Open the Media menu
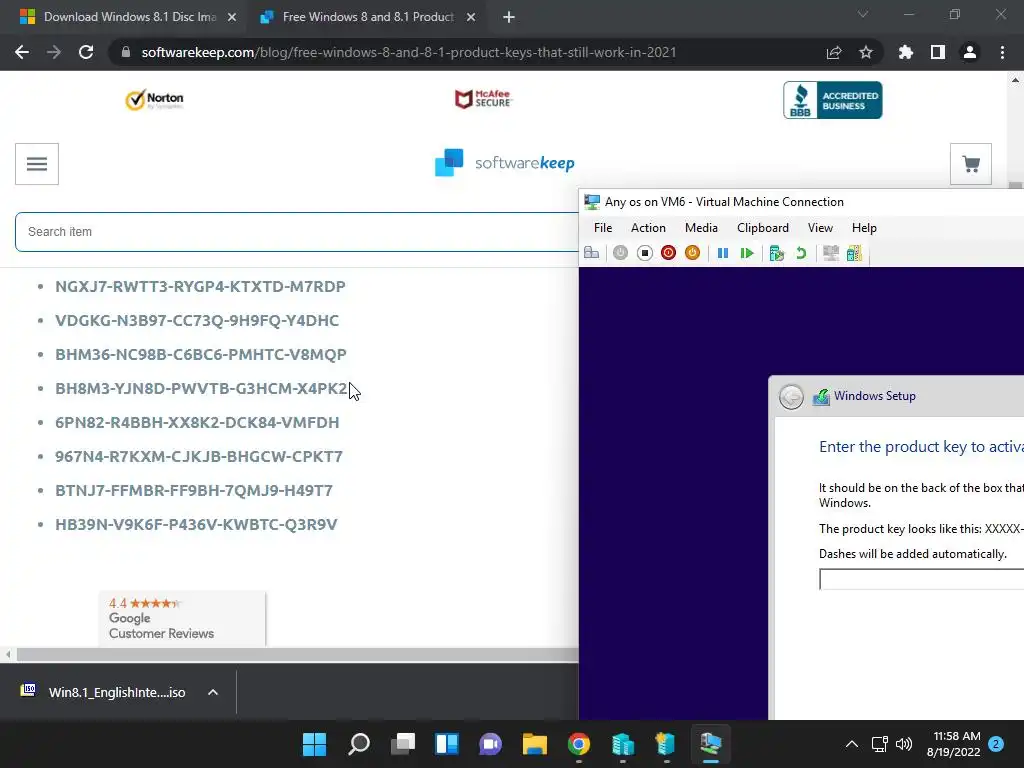This screenshot has height=768, width=1024. 701,228
